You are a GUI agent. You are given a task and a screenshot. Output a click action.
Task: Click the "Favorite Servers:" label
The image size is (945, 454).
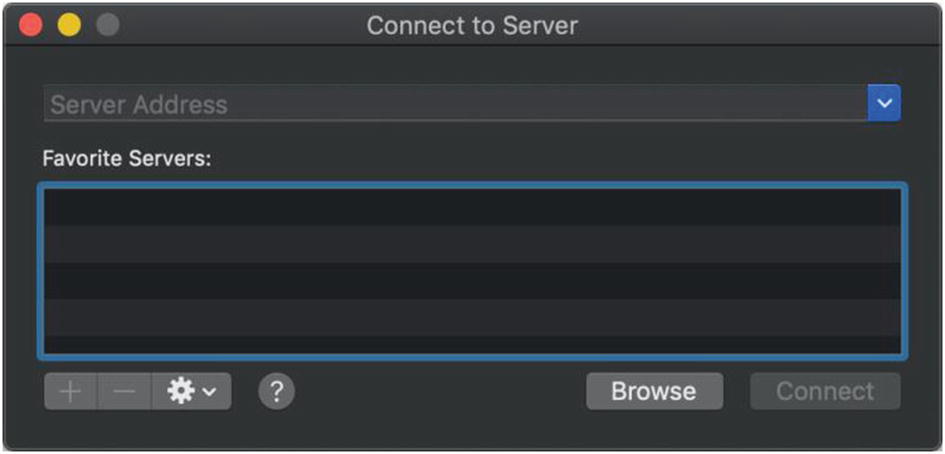pyautogui.click(x=127, y=158)
